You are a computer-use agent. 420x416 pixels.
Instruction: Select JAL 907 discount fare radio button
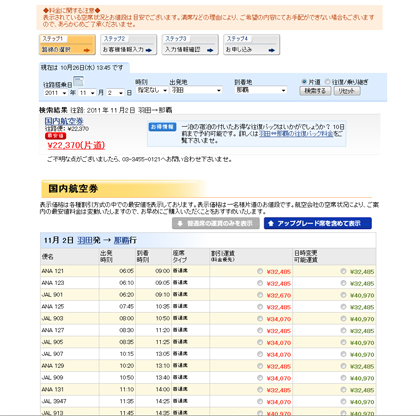(x=260, y=354)
